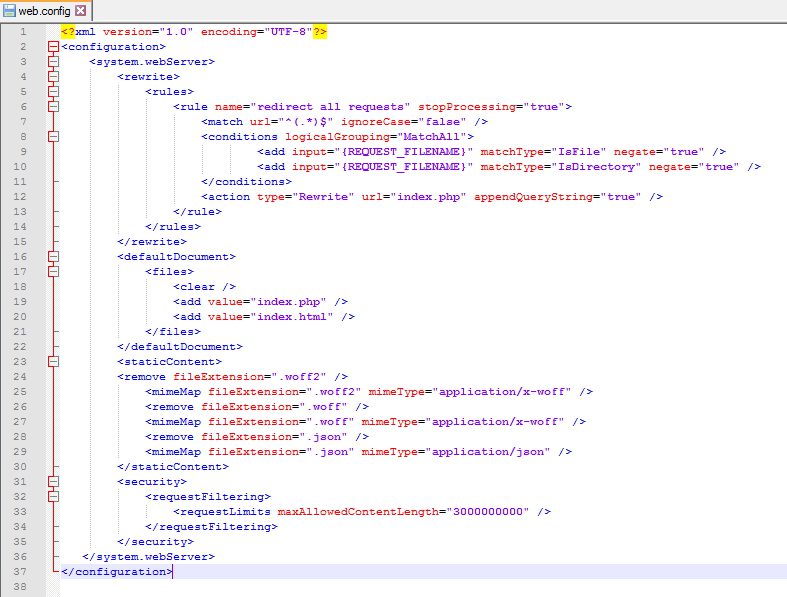This screenshot has height=597, width=787.
Task: Click the save icon on web.config tab
Action: 9,11
